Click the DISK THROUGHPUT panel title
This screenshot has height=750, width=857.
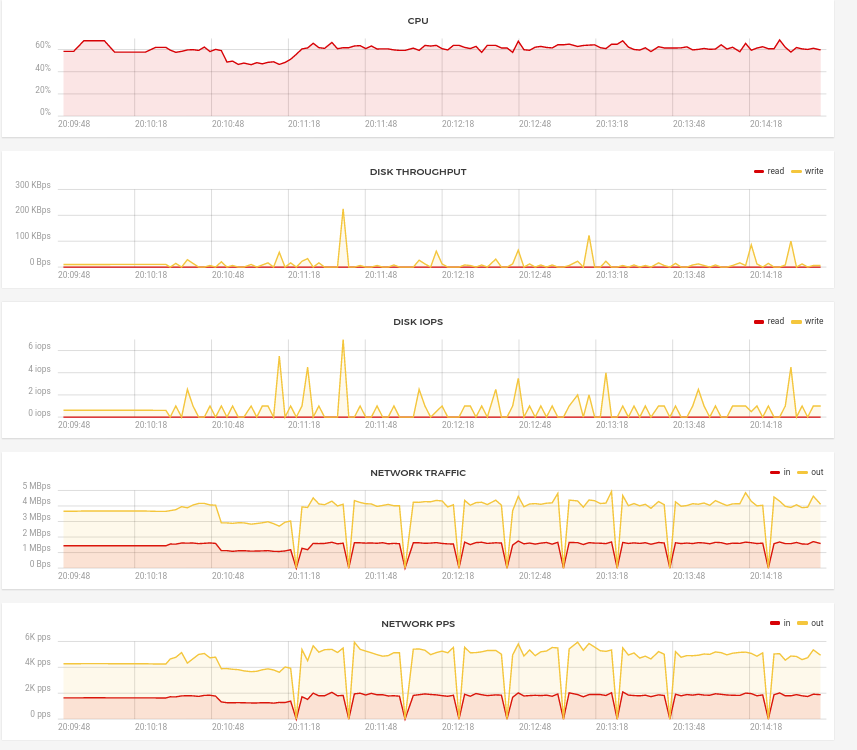[418, 172]
